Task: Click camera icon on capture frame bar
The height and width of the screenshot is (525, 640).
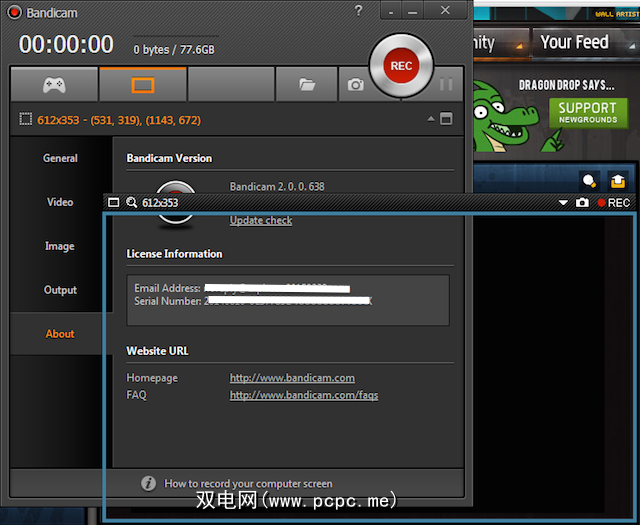Action: tap(582, 202)
